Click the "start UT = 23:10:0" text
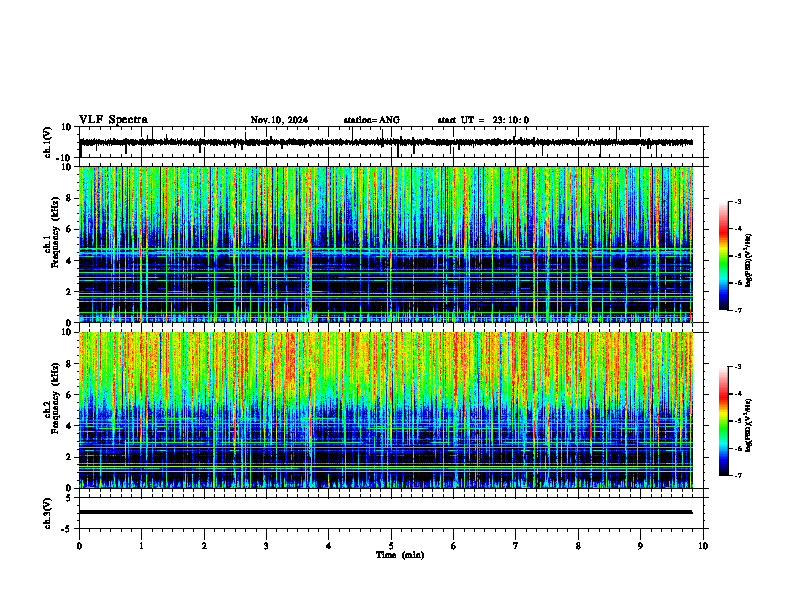This screenshot has height=612, width=792. click(483, 120)
